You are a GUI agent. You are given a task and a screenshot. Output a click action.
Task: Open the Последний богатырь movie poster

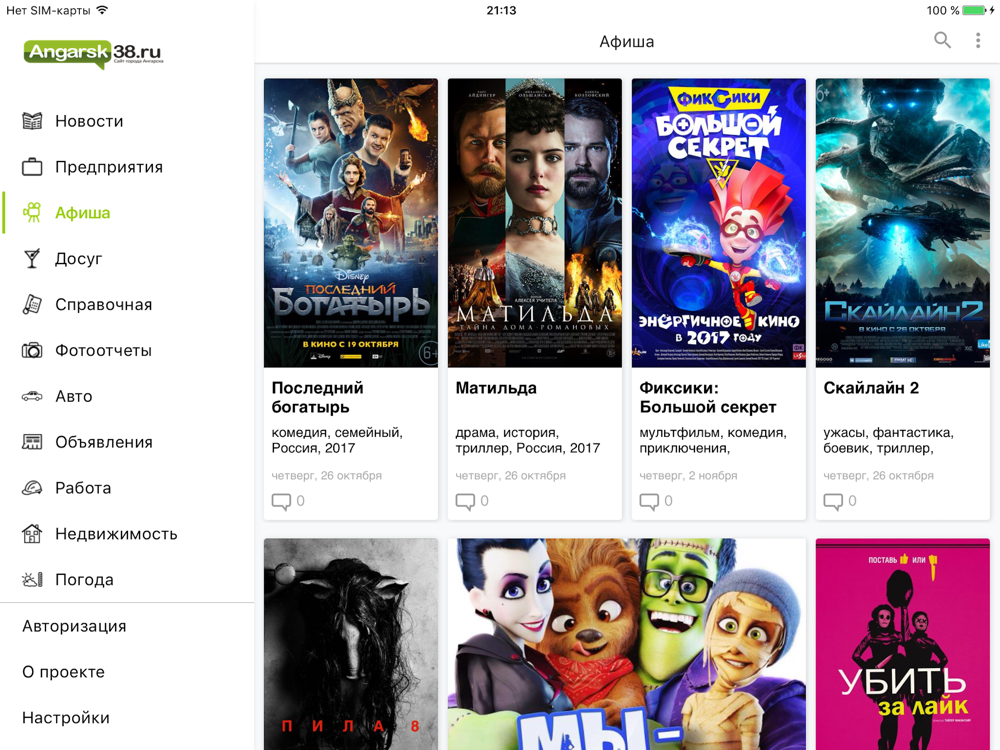coord(351,223)
